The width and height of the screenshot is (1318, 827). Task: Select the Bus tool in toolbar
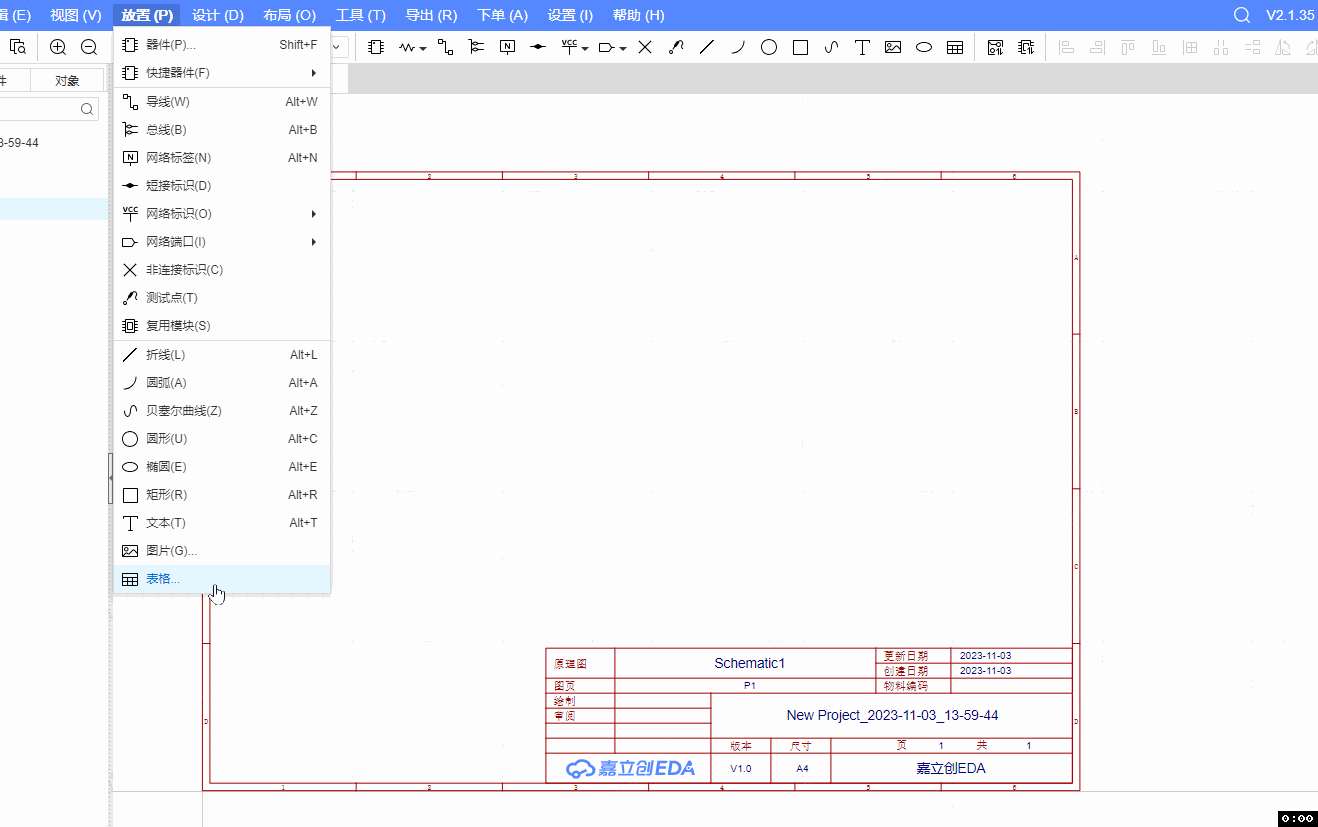[x=476, y=47]
